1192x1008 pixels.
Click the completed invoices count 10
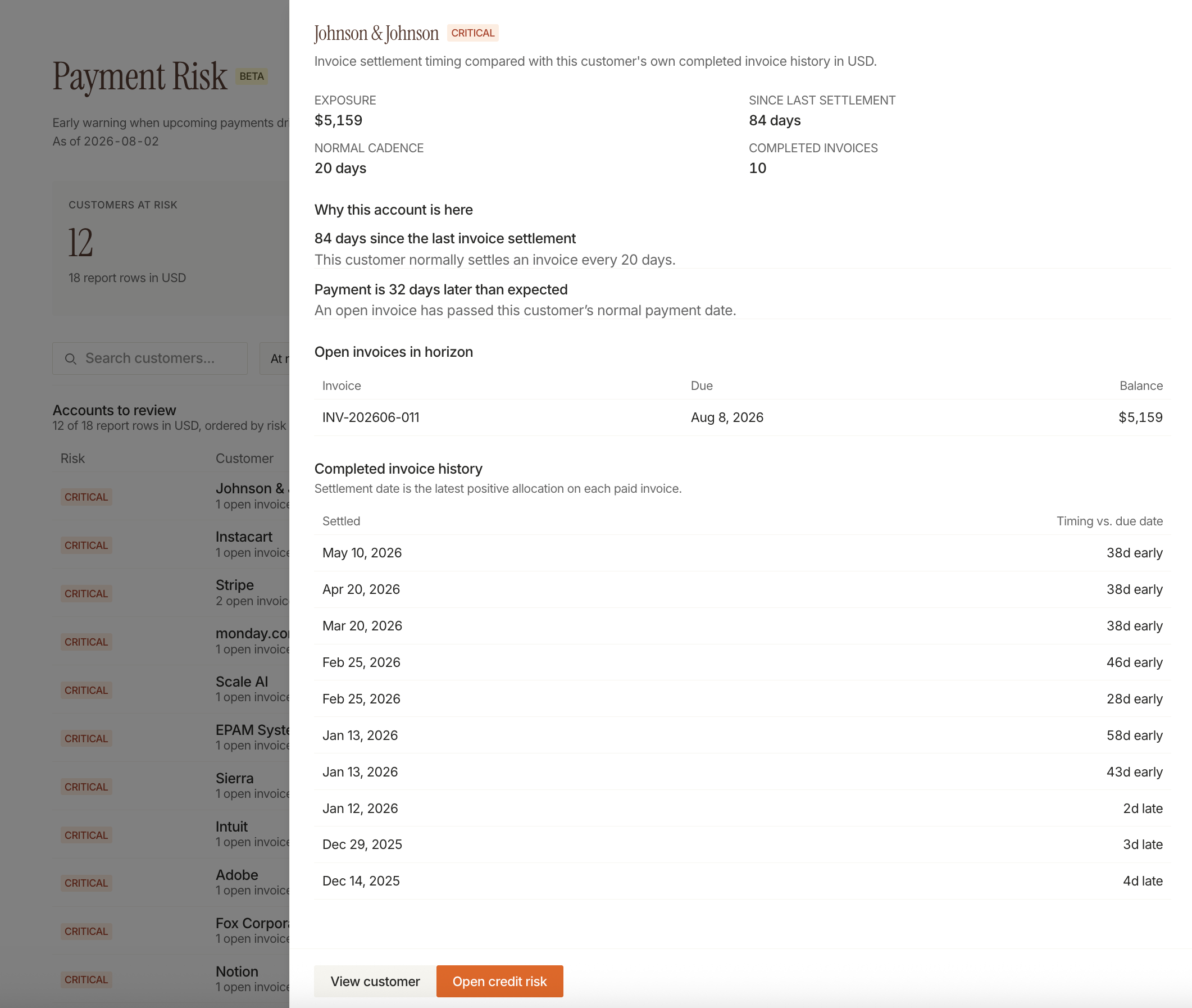(757, 169)
